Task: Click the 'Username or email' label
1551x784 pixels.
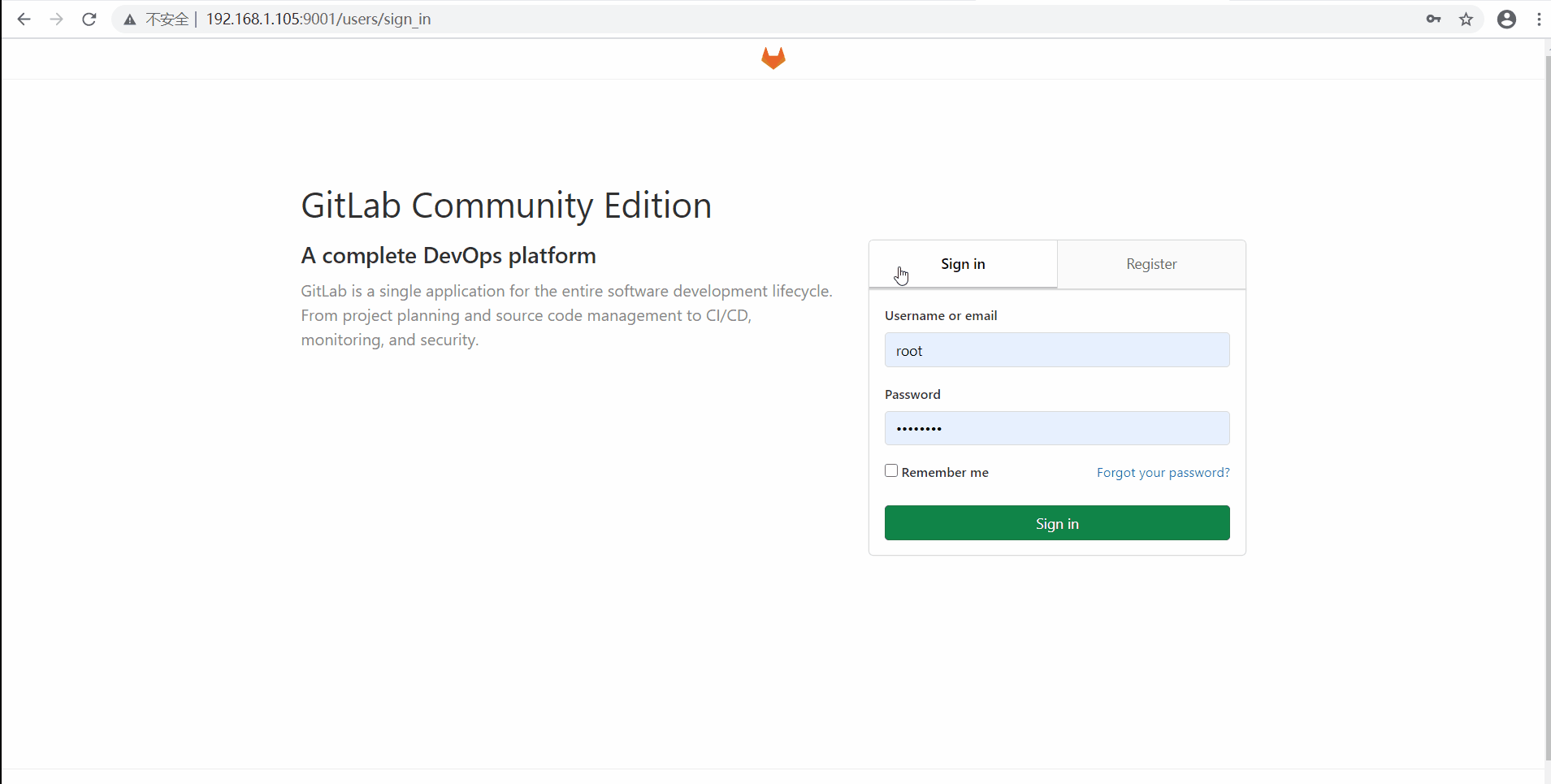Action: pos(941,315)
